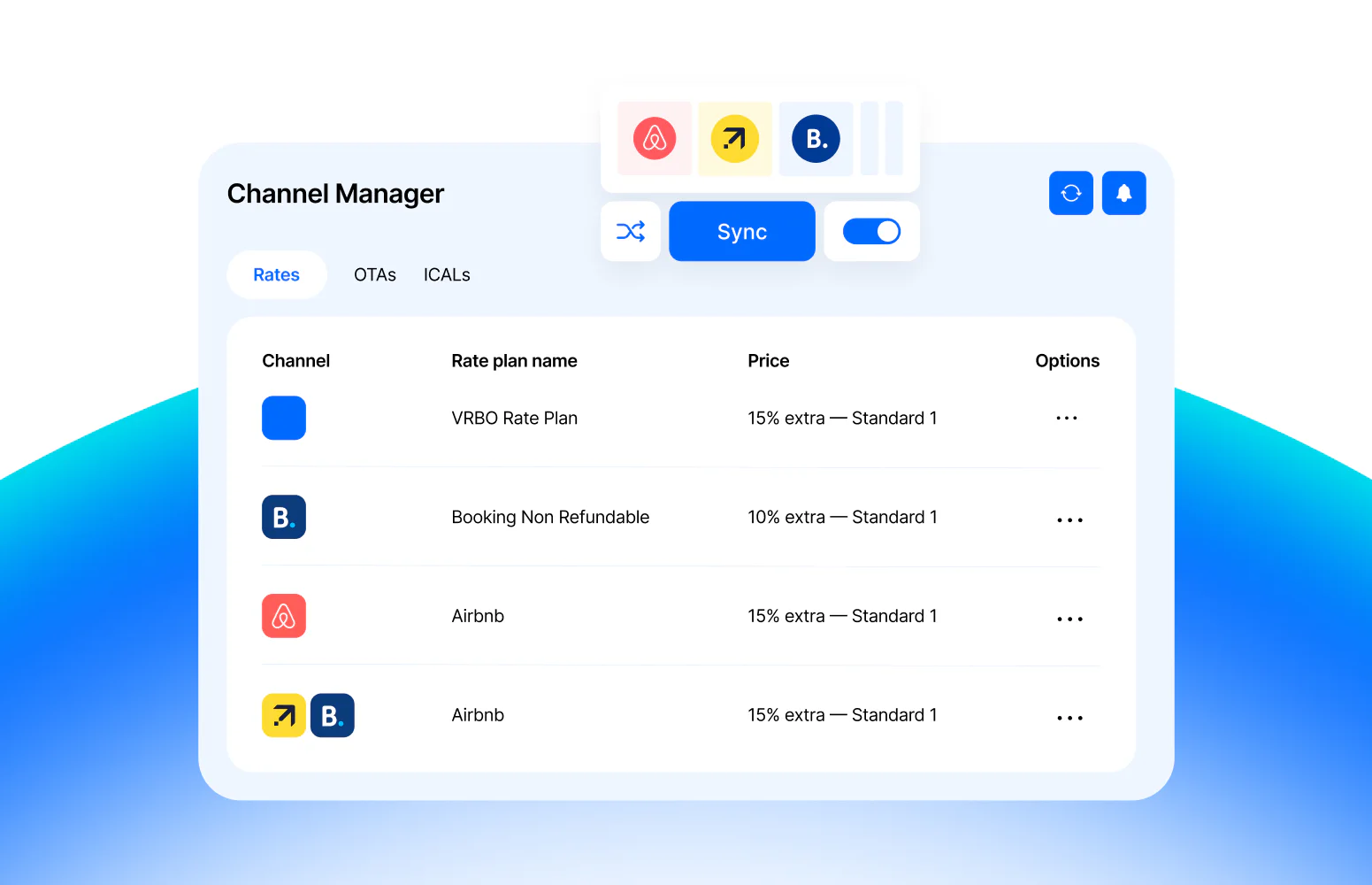The image size is (1372, 885).
Task: Switch to the ICALs tab
Action: (x=447, y=274)
